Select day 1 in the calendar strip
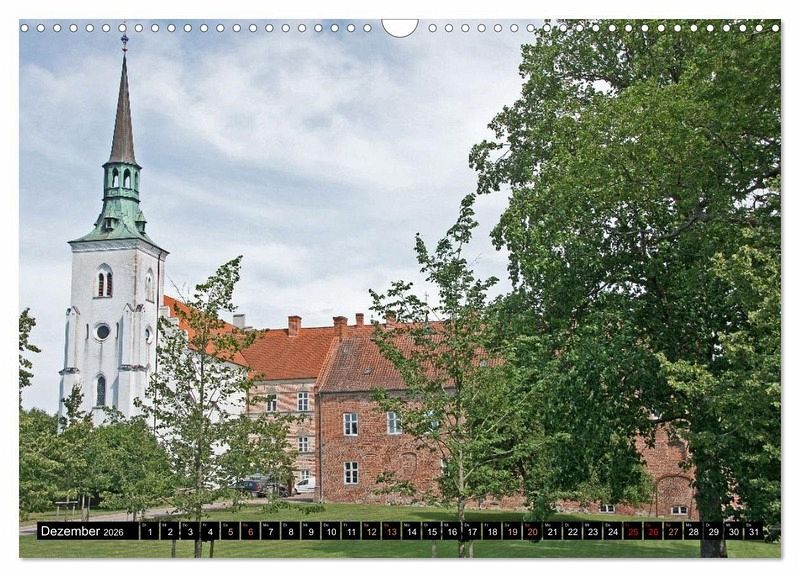Viewport: 800px width, 577px height. point(149,531)
